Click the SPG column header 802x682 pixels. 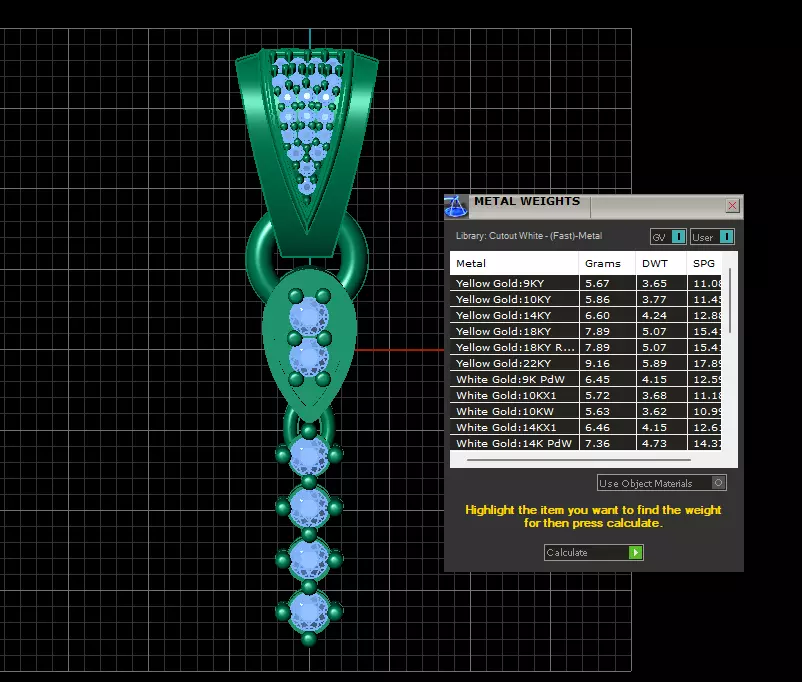(704, 263)
